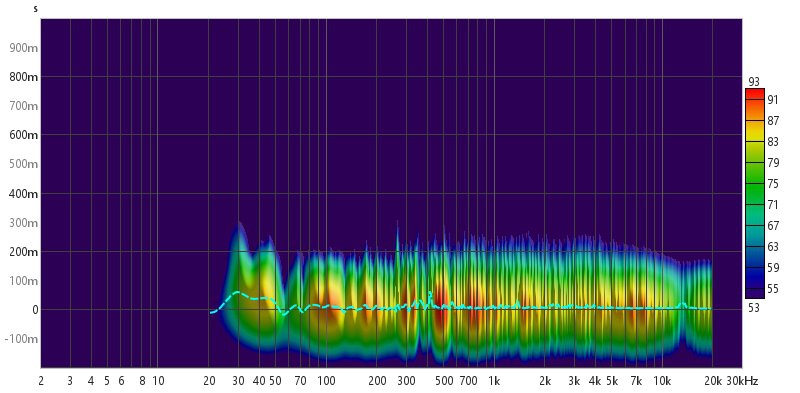This screenshot has height=393, width=800.
Task: Click the -100m time axis label
Action: coord(22,339)
